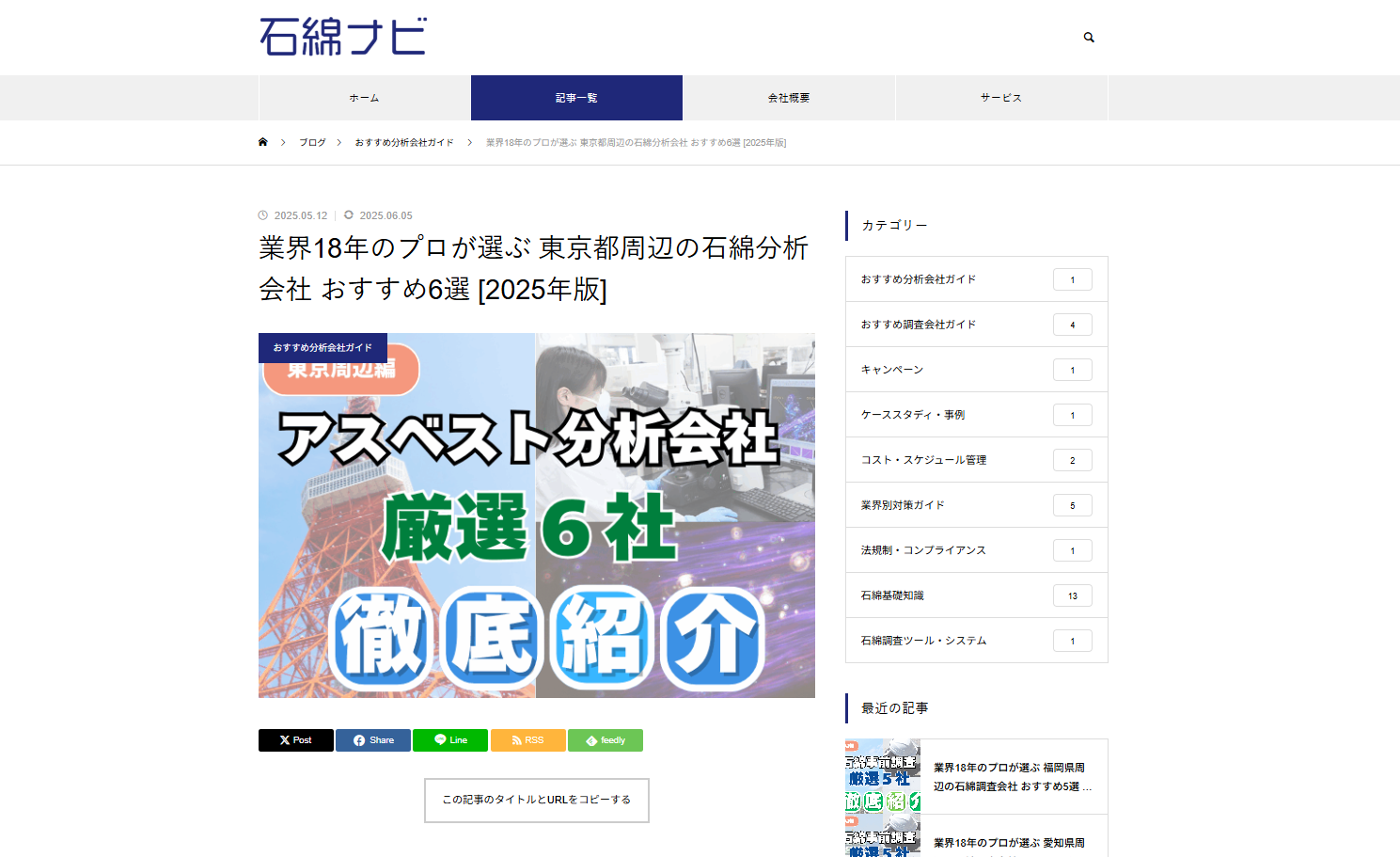Click the 福岡県 article thumbnail

(882, 776)
